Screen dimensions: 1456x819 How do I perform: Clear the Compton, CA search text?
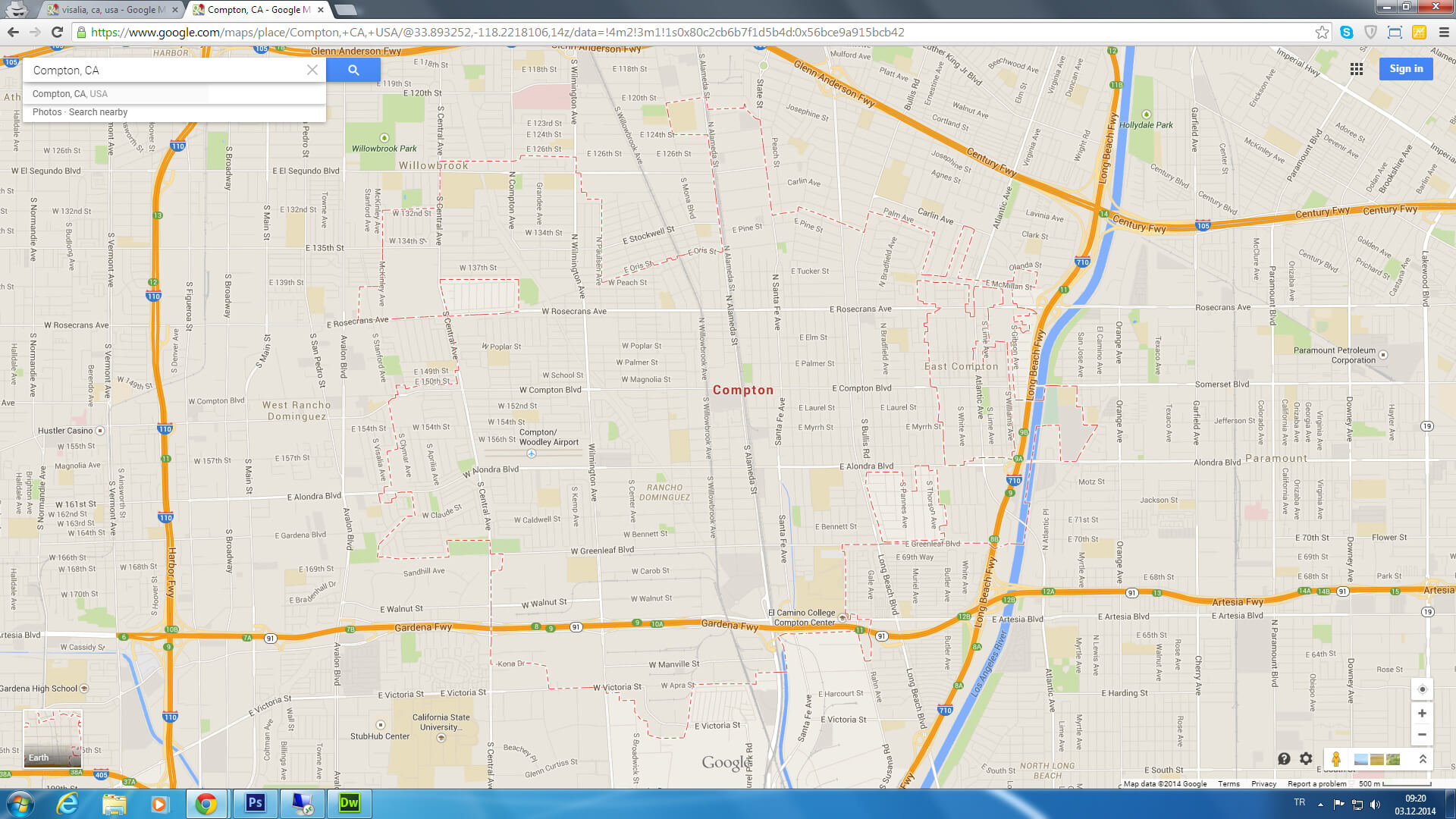312,70
